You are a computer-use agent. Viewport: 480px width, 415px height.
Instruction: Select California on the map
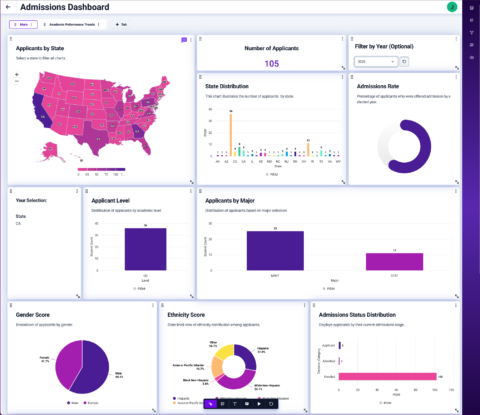pos(42,112)
